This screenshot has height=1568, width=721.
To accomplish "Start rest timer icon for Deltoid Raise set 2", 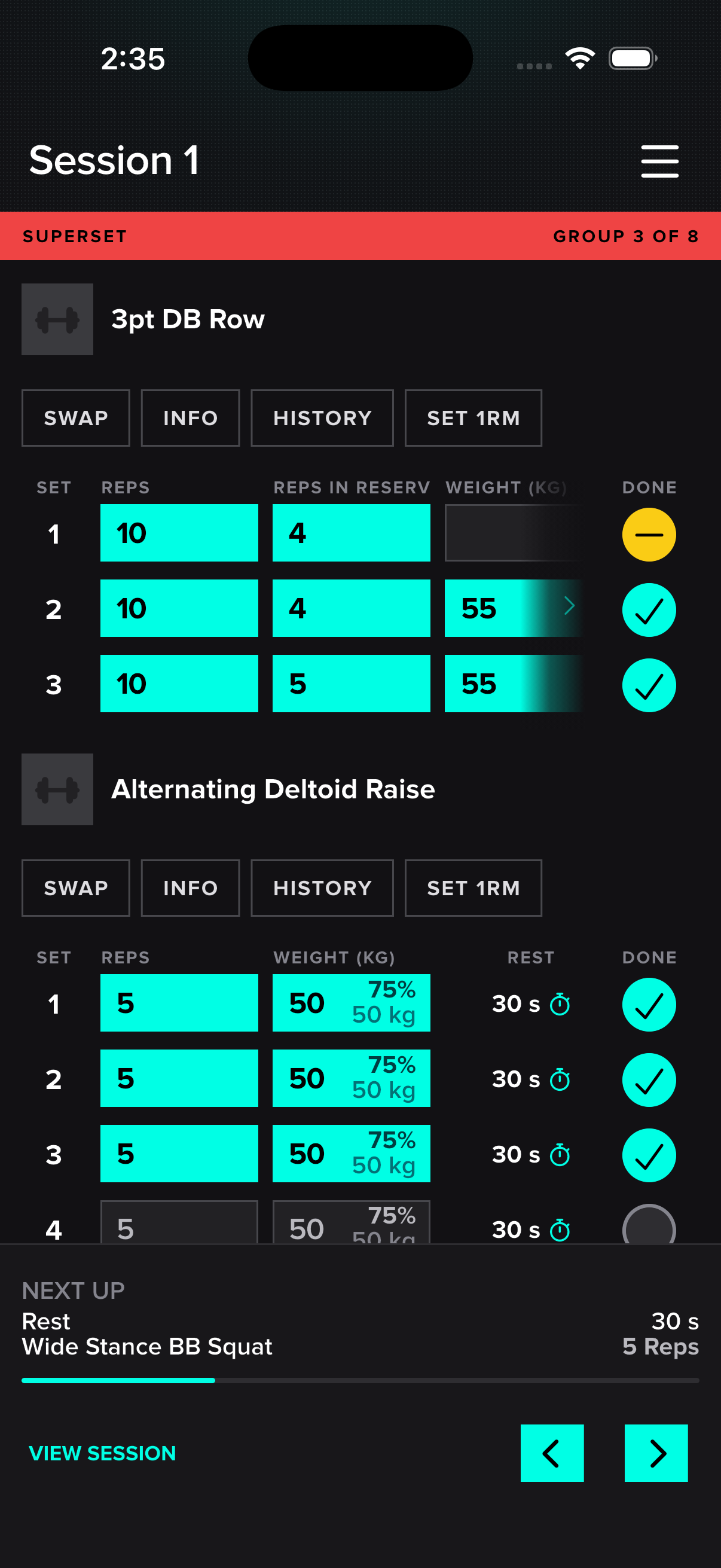I will click(560, 1079).
